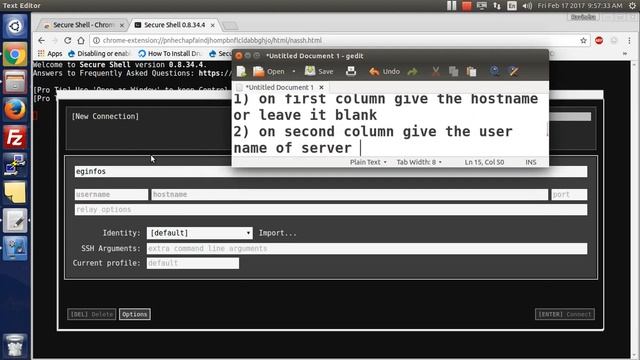Open the Trash in the launcher

15,345
